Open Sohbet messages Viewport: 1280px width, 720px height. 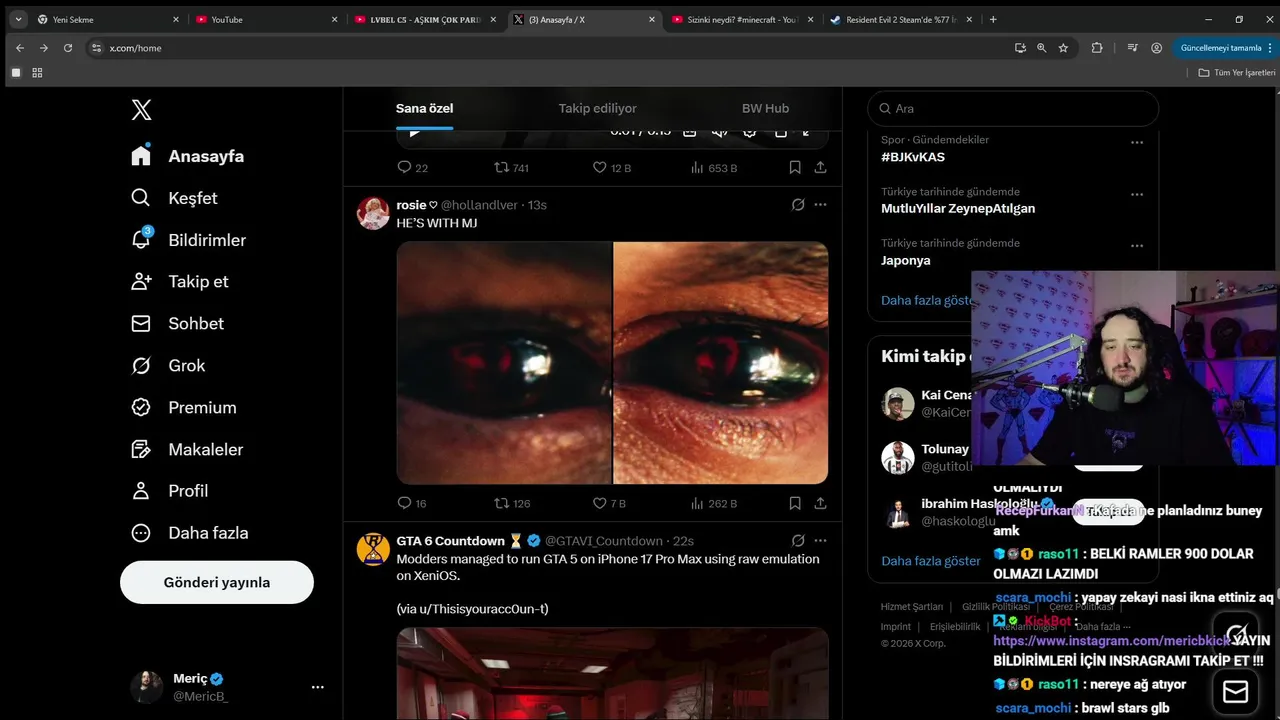(177, 324)
